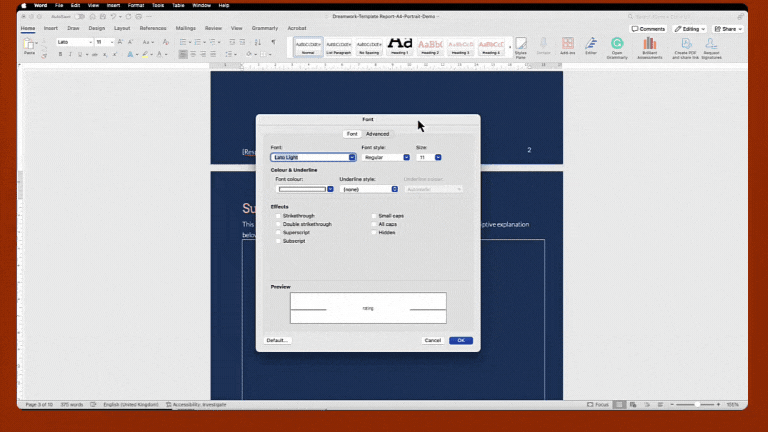Screen dimensions: 768x432
Task: Click the OK button
Action: point(460,340)
